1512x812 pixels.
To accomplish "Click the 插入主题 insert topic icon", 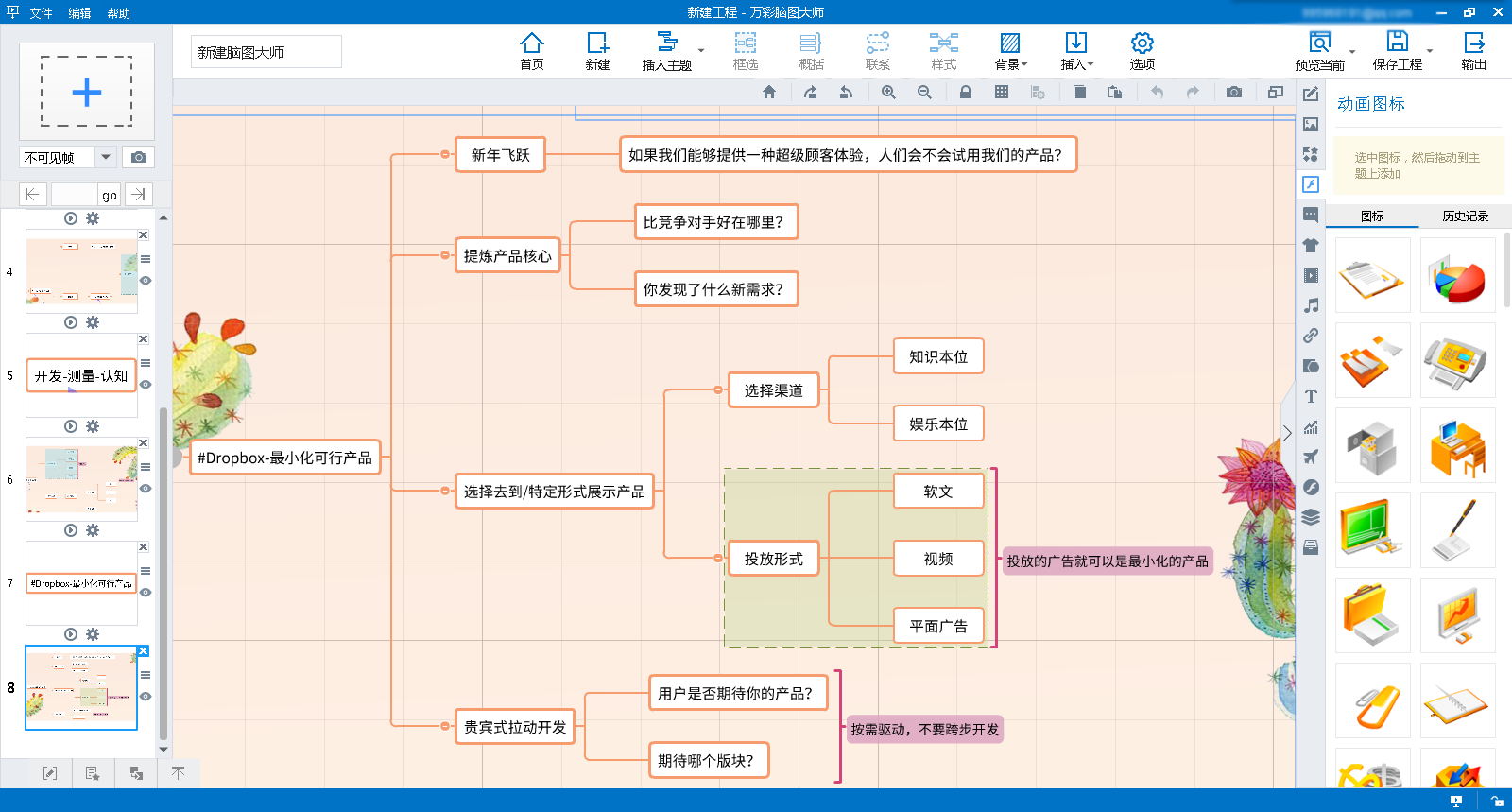I will 667,50.
